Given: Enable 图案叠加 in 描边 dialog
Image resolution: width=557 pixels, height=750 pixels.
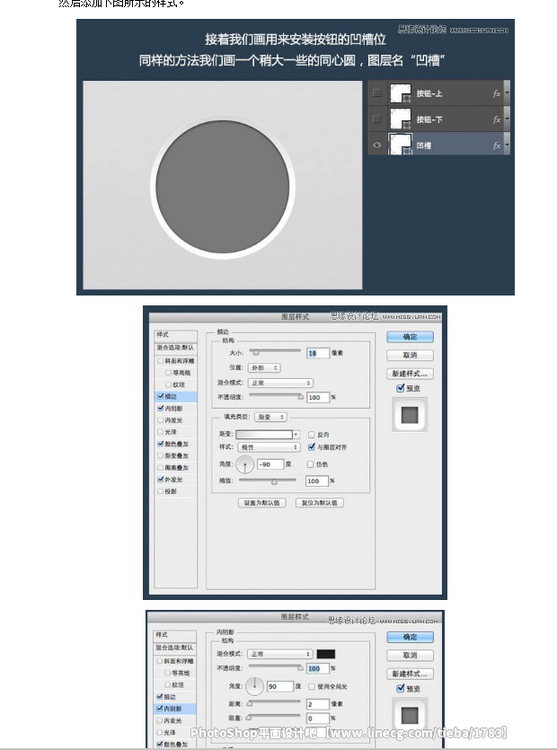Looking at the screenshot, I should click(161, 467).
